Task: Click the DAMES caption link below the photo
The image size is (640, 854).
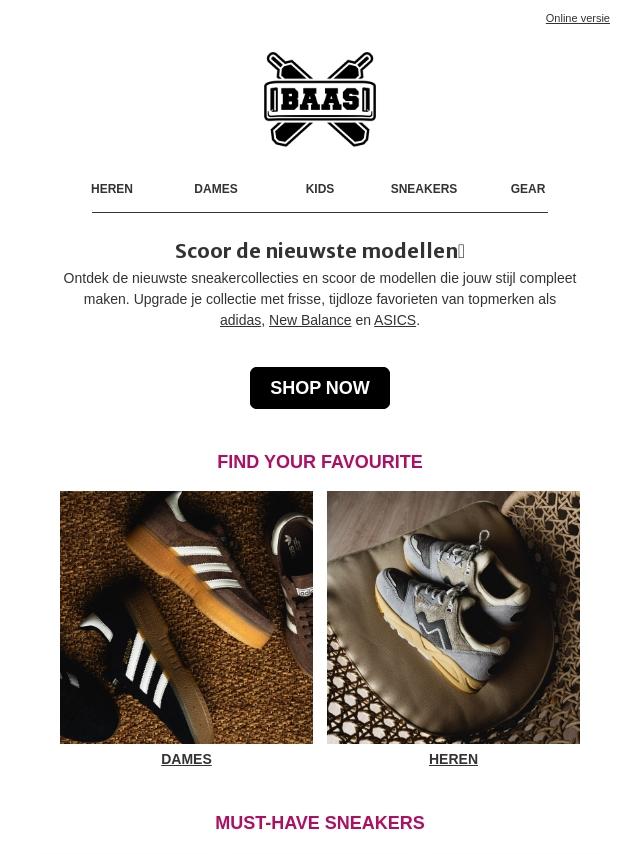Action: coord(186,759)
